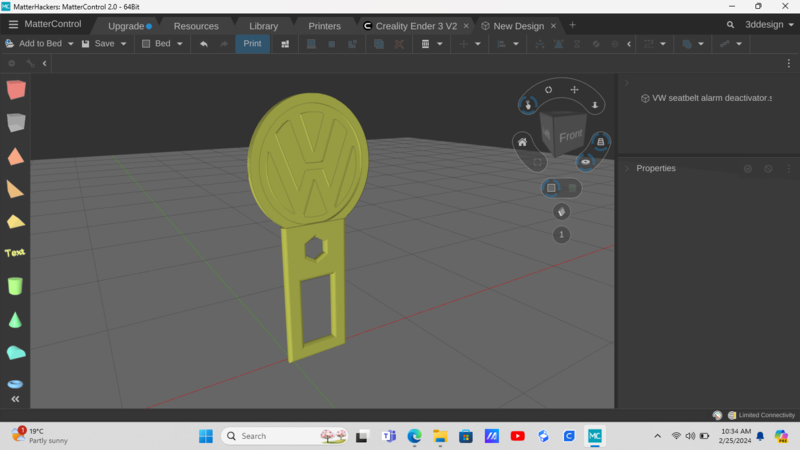Open Microsoft Edge from the taskbar
This screenshot has width=800, height=450.
point(414,436)
